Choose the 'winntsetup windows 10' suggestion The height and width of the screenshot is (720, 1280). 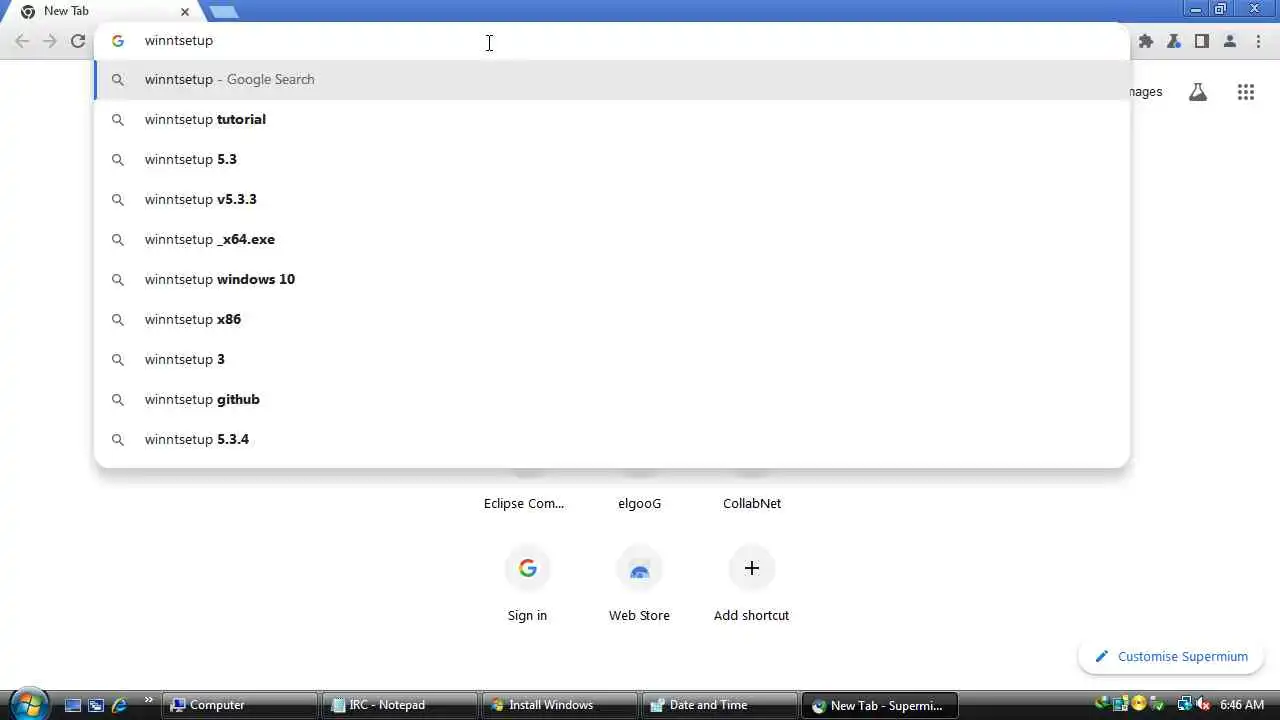tap(612, 279)
